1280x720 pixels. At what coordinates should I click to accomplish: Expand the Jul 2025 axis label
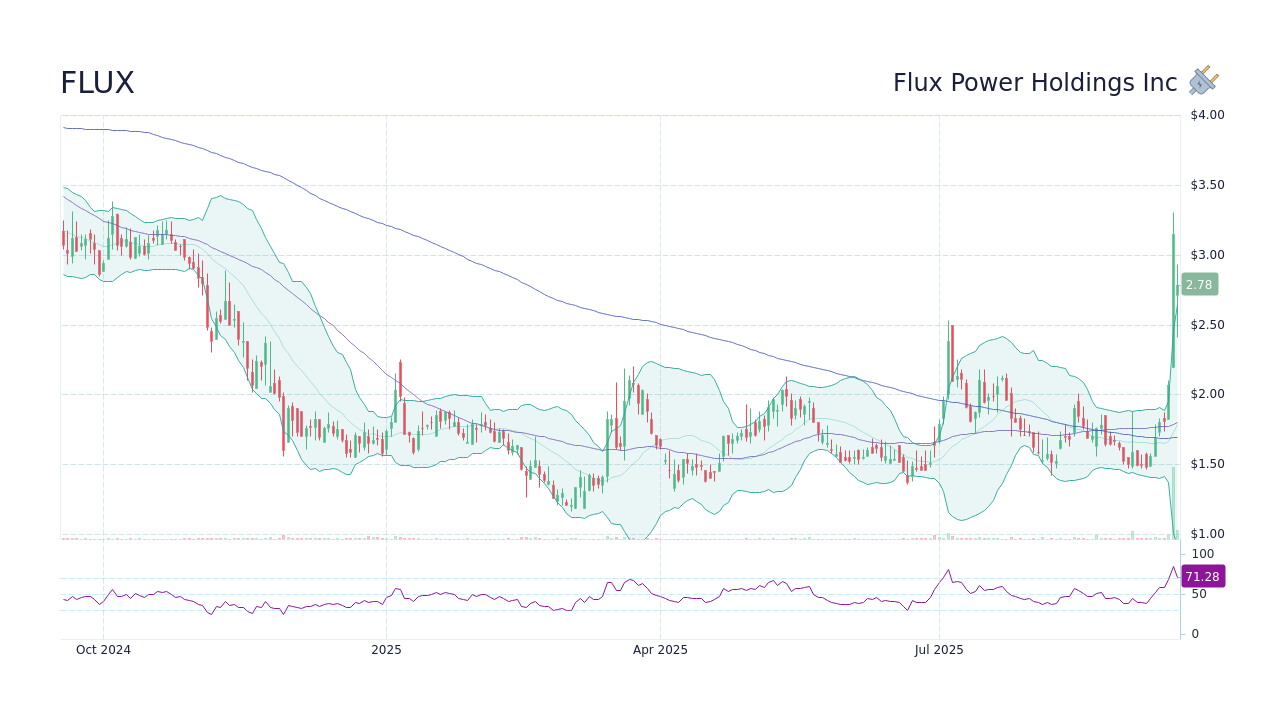(938, 649)
